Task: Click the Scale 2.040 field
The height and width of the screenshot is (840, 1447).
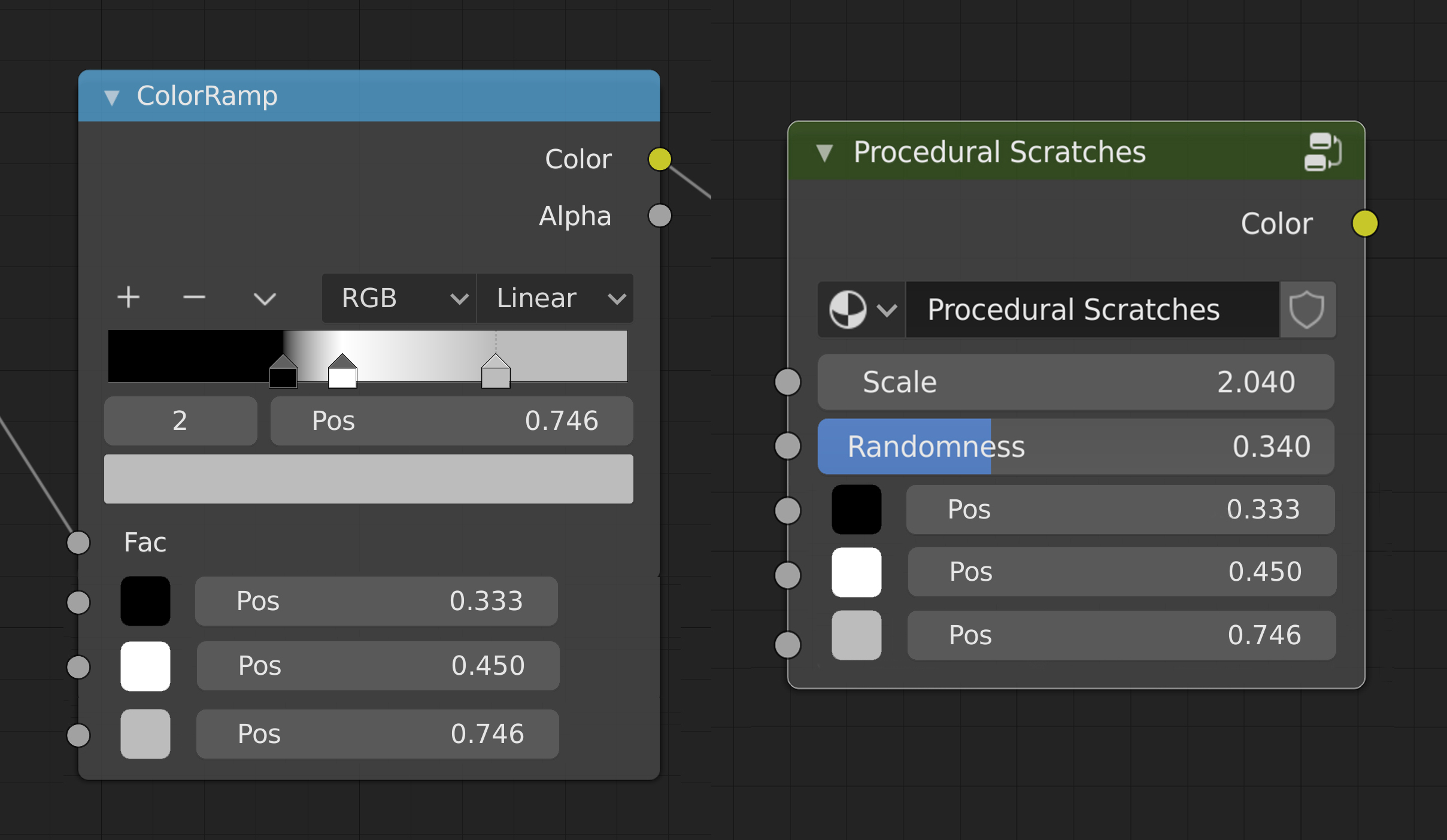Action: [1076, 382]
